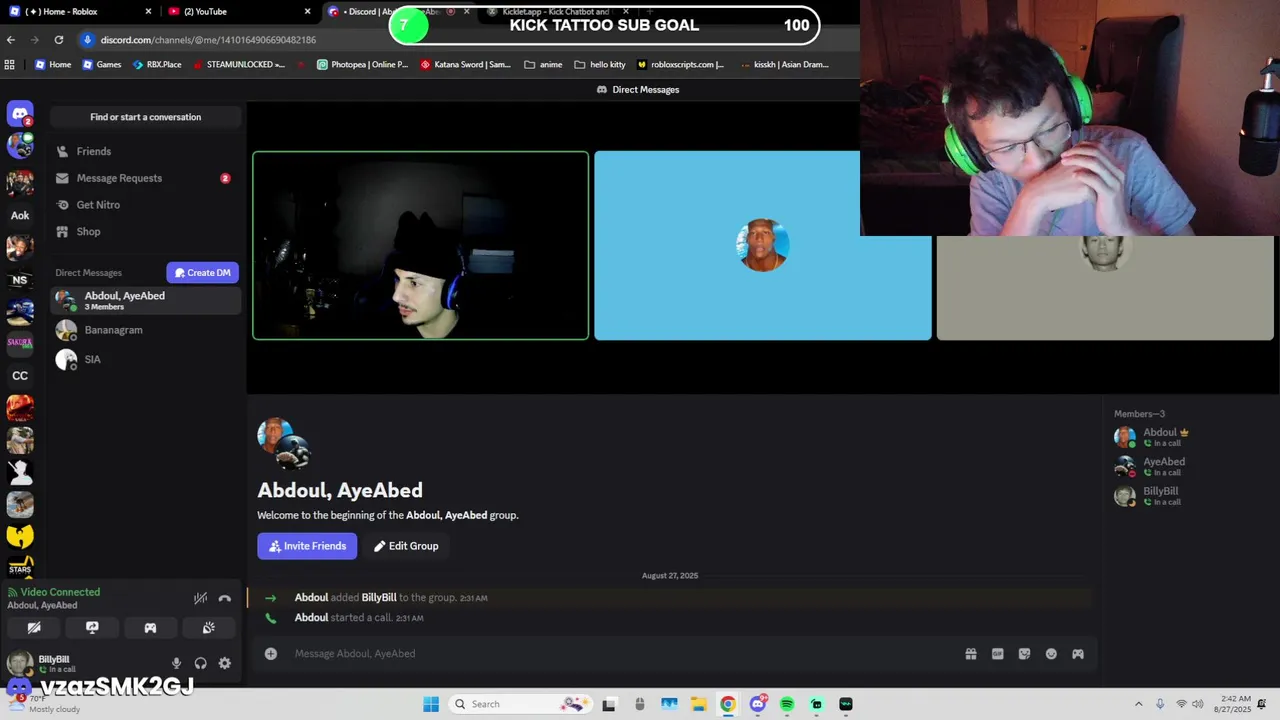Open the Games bookmark
This screenshot has height=720, width=1280.
point(102,65)
